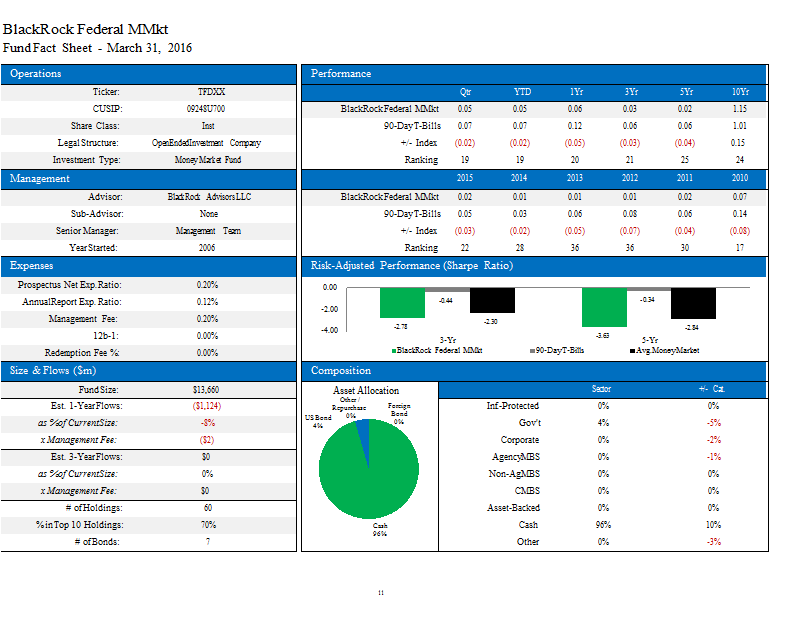800x619 pixels.
Task: Select the 10Yr BlackRock return value 1.15
Action: point(740,109)
